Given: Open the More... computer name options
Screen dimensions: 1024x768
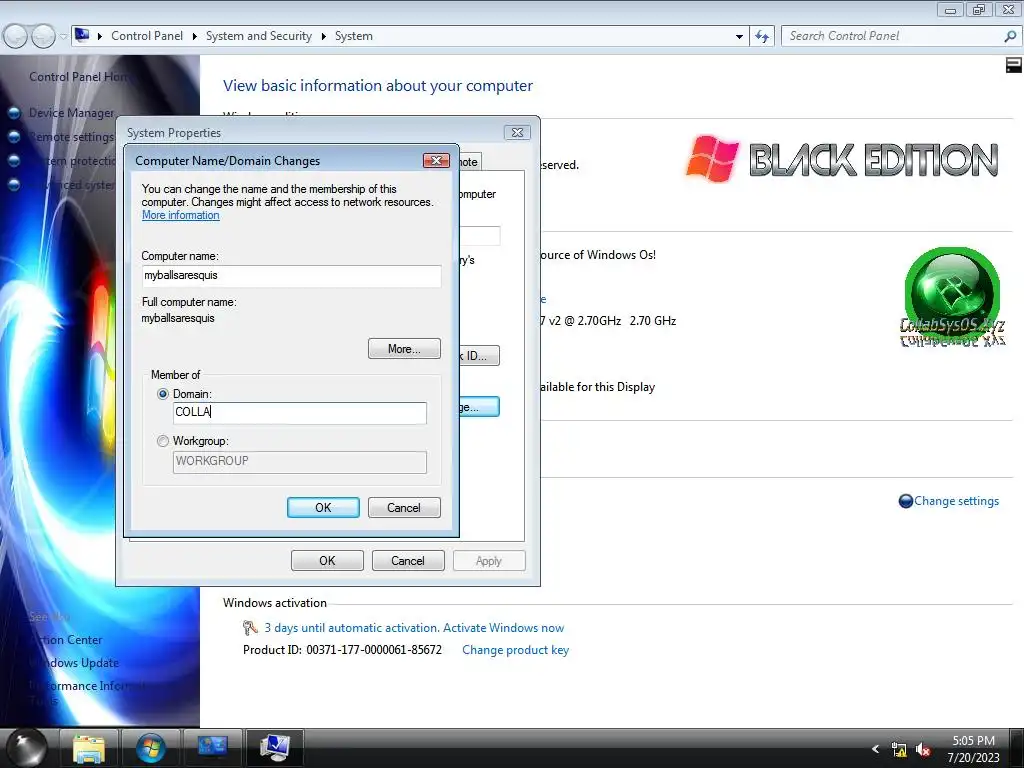Looking at the screenshot, I should (x=404, y=349).
